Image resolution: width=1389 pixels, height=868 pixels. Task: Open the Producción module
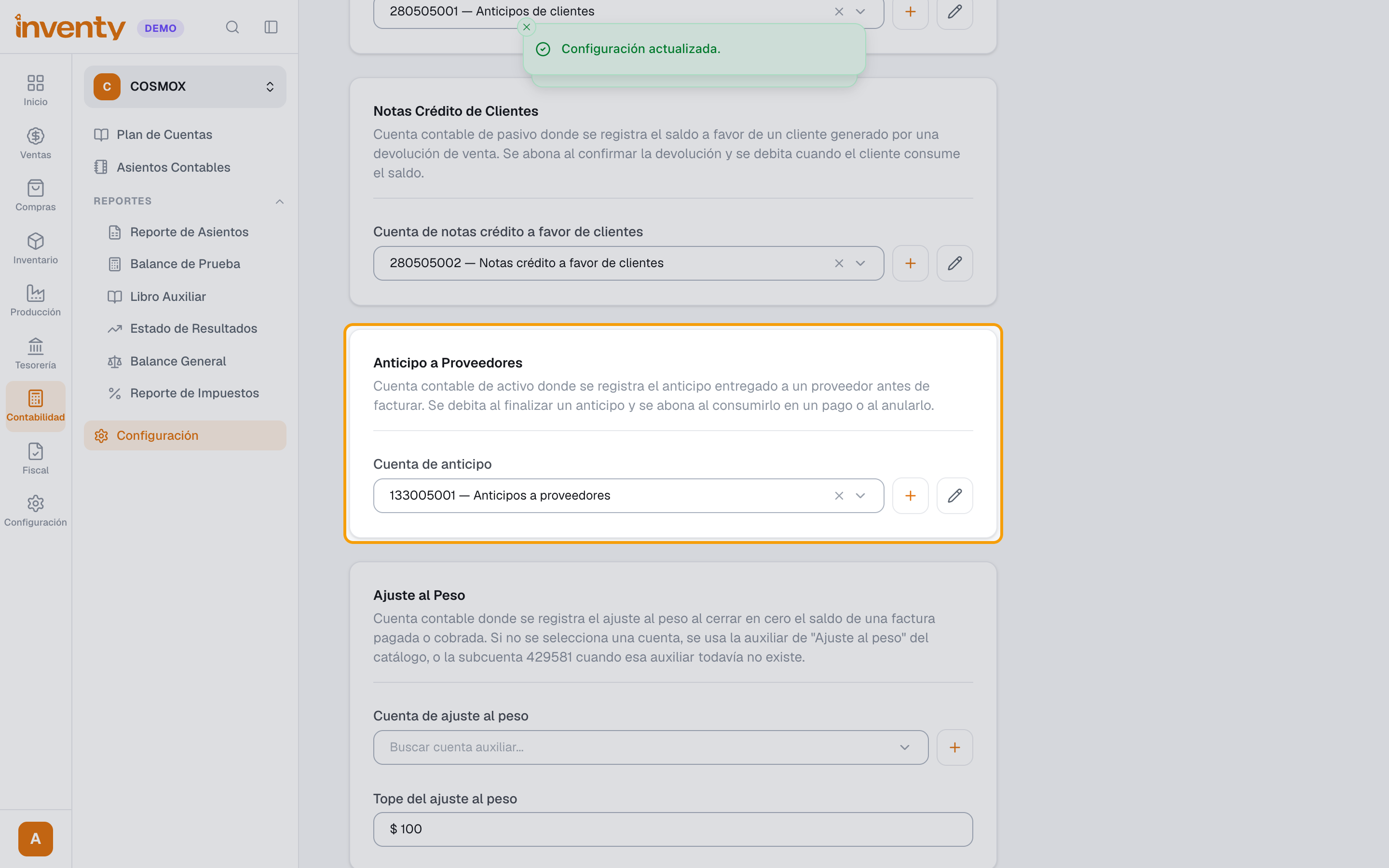(36, 300)
